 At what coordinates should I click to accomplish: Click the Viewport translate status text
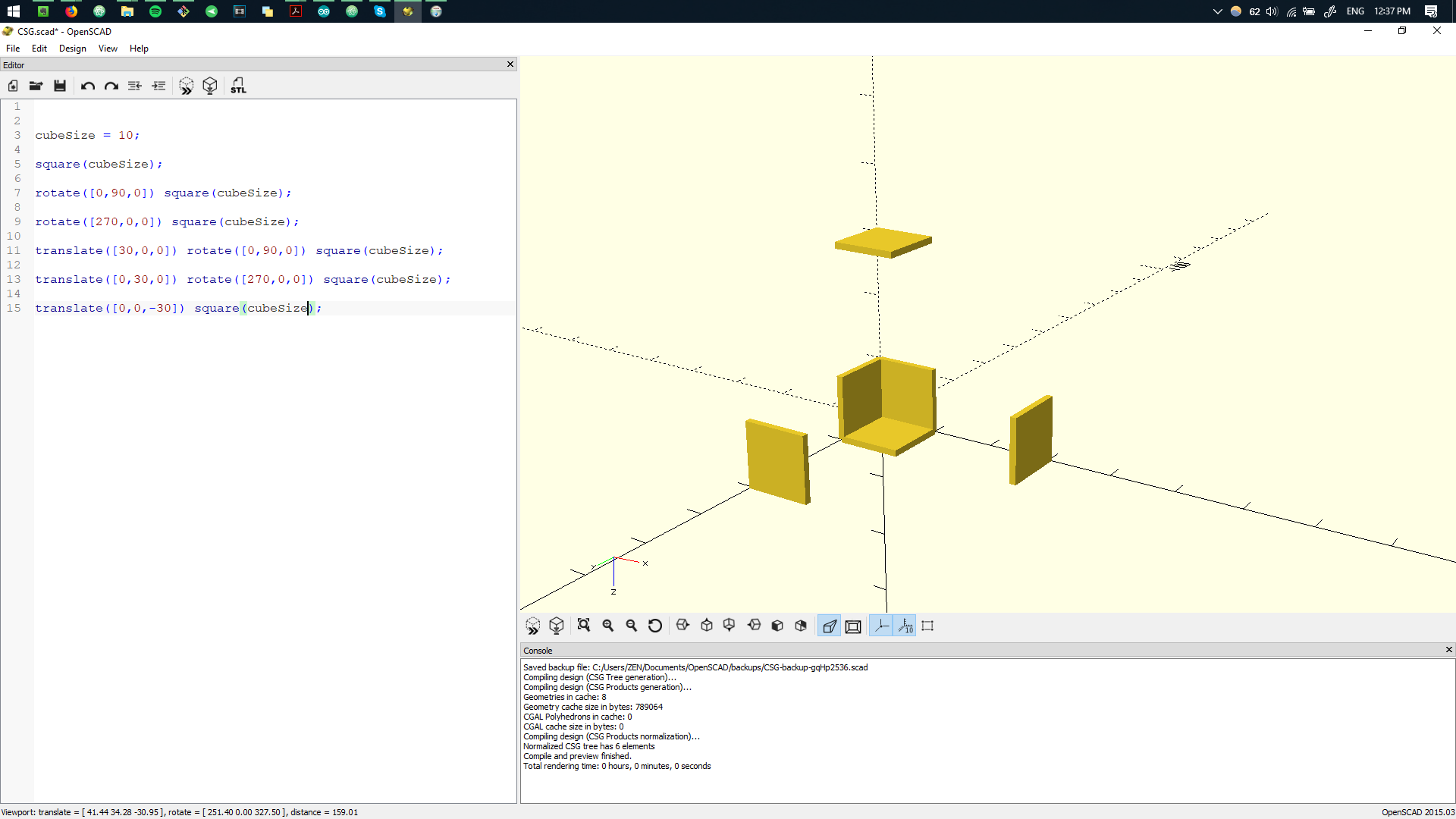point(180,812)
